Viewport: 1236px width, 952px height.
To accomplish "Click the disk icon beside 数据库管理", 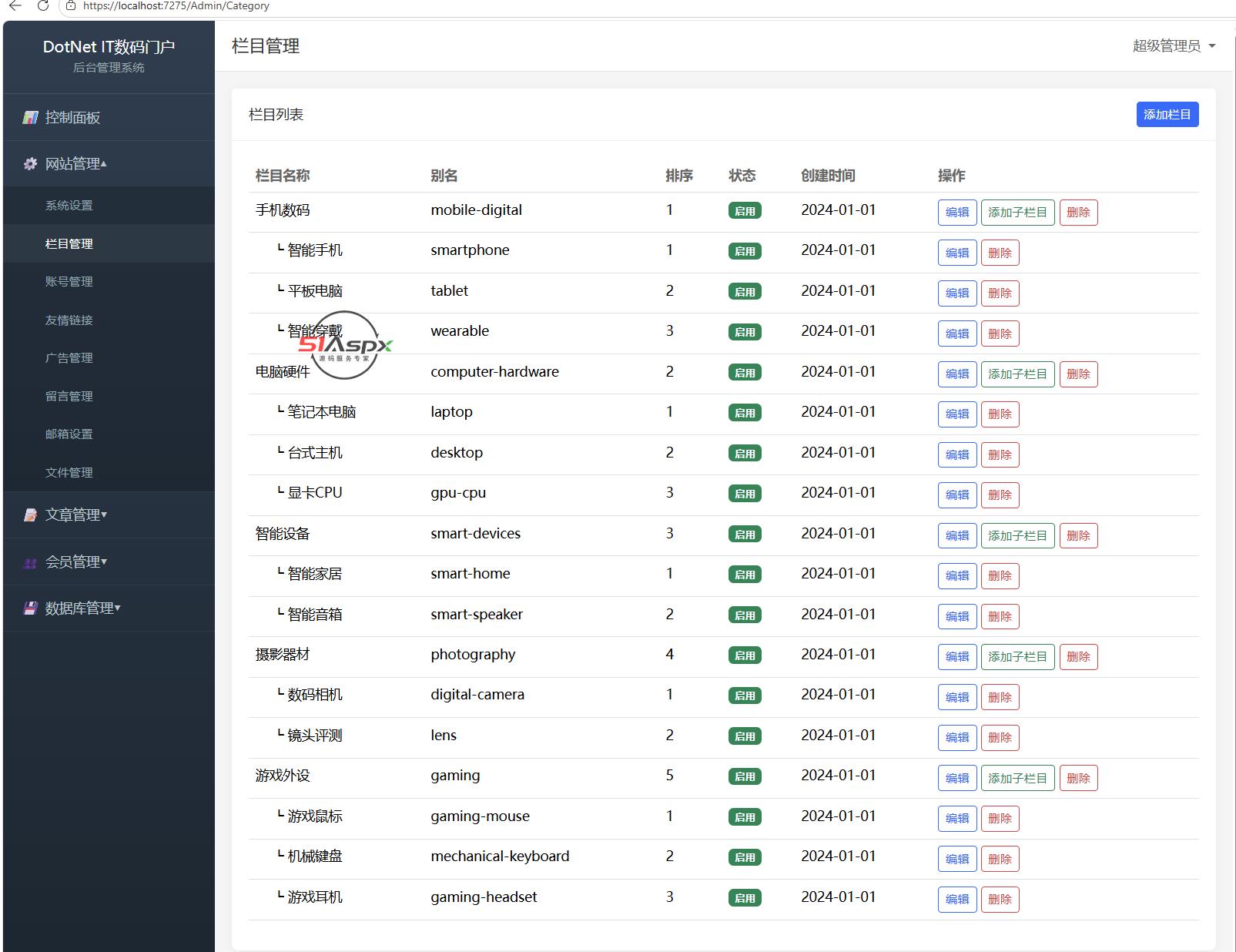I will pos(30,608).
